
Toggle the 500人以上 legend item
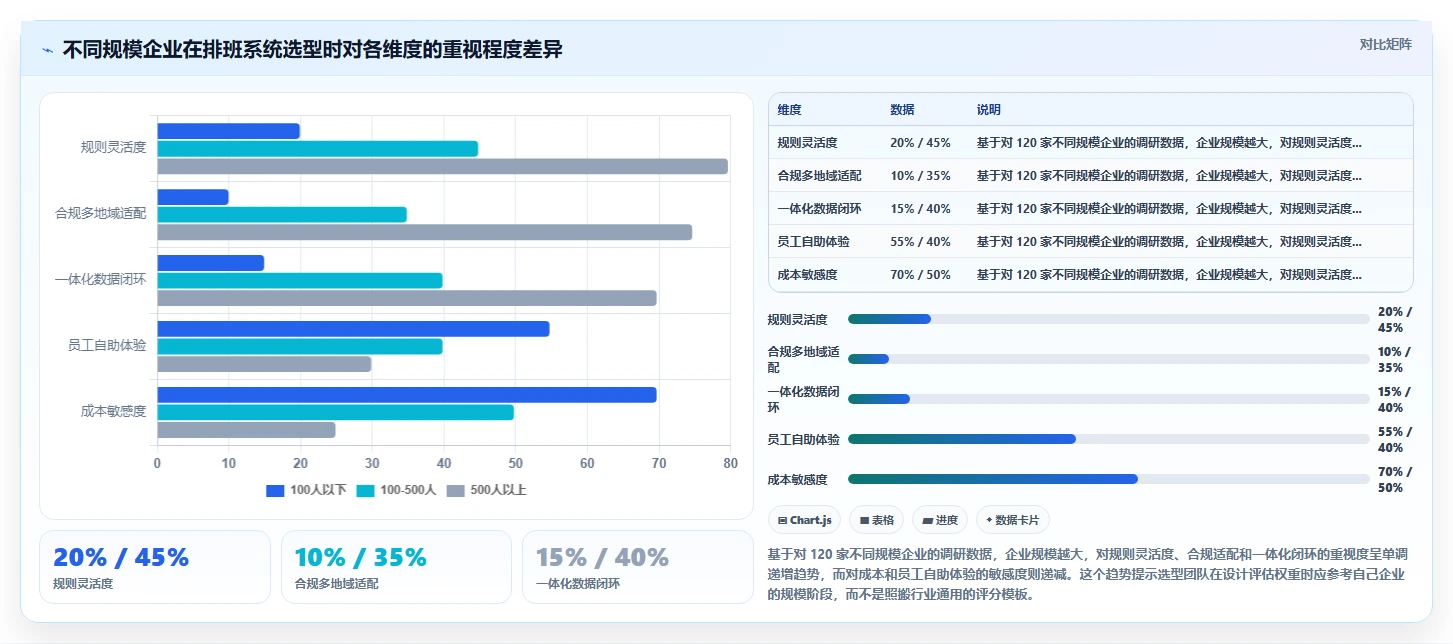point(486,490)
